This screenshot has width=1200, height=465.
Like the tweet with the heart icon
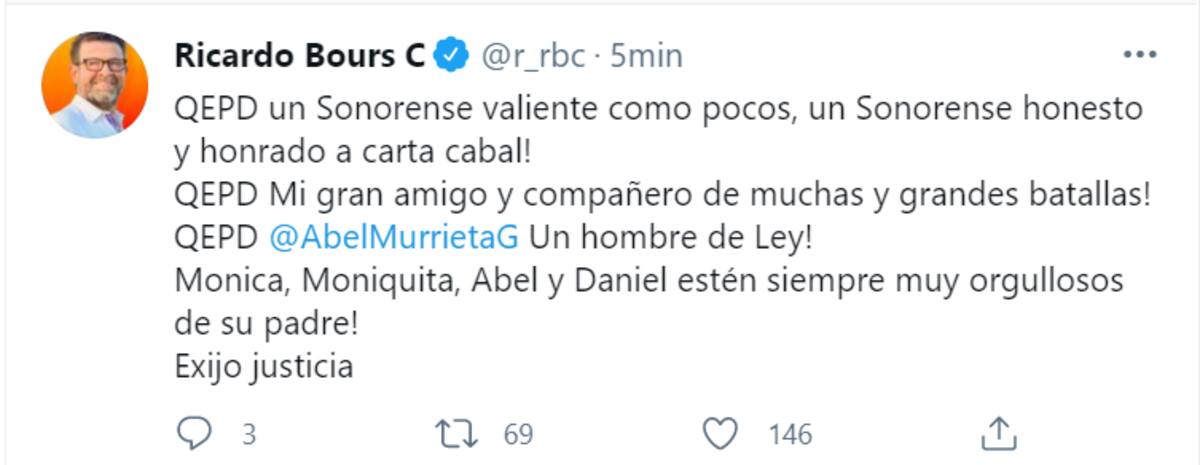720,434
